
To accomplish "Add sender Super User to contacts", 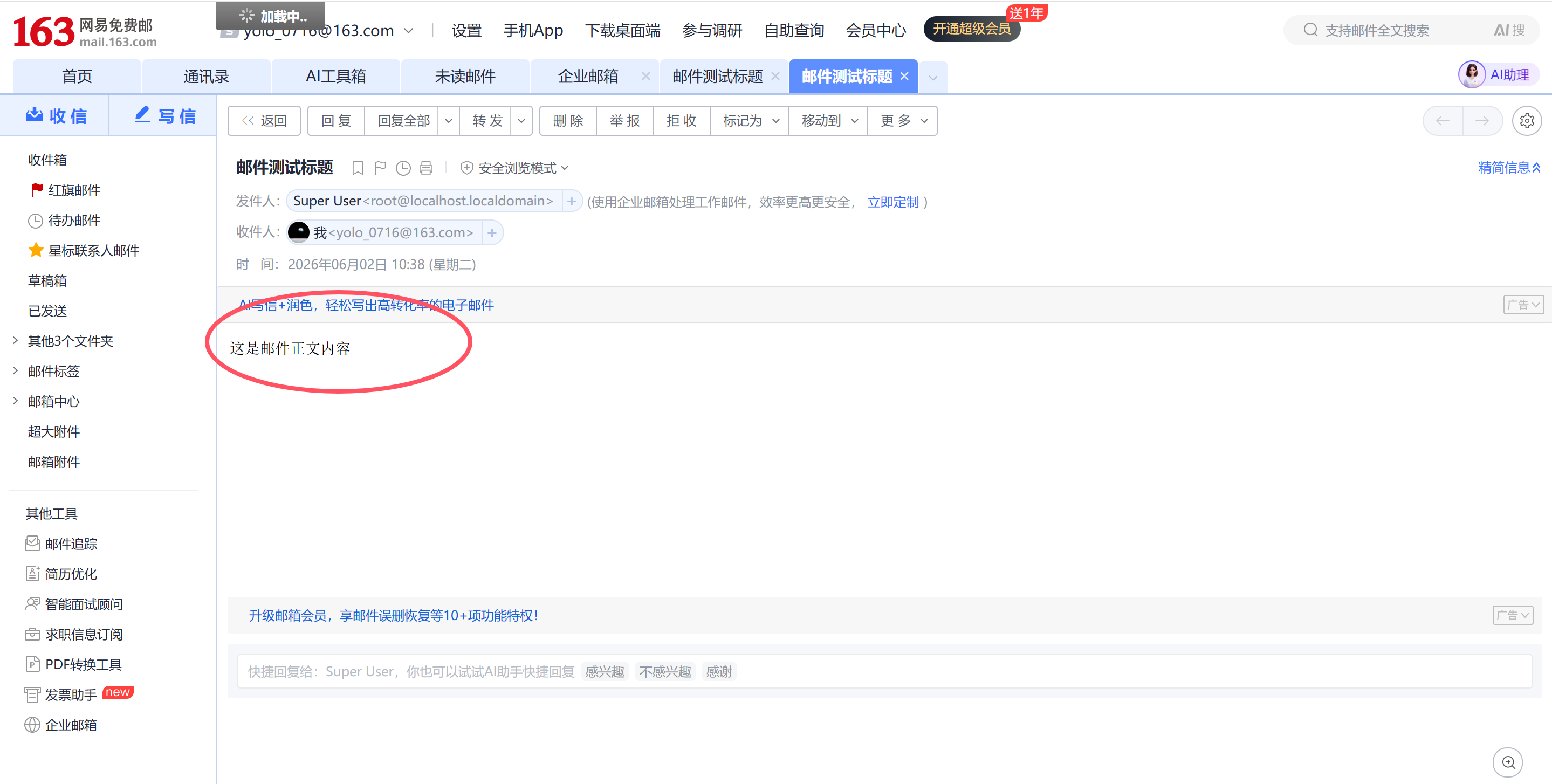I will tap(571, 201).
